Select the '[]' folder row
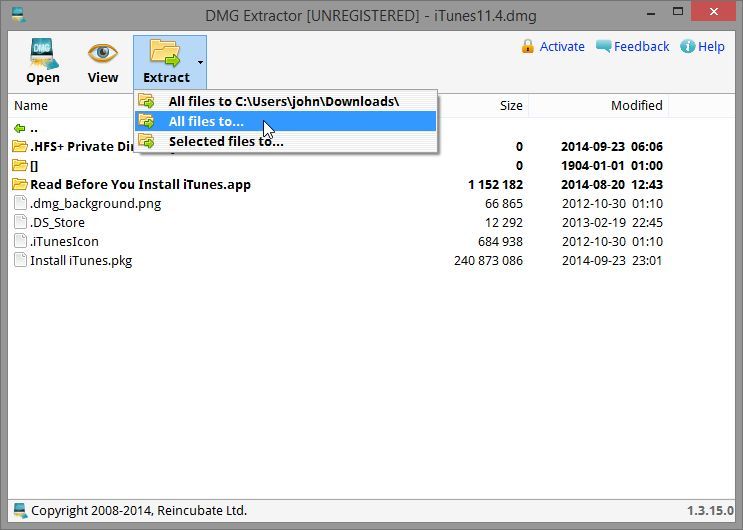The image size is (743, 530). pyautogui.click(x=336, y=165)
